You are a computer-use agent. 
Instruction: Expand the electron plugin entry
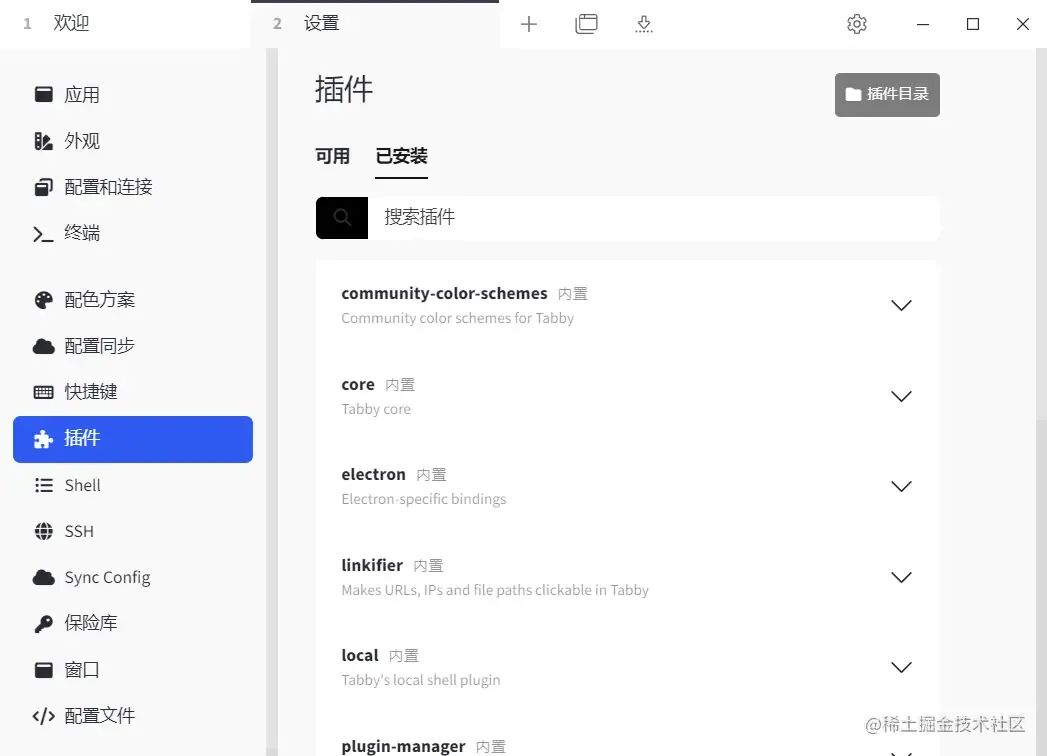click(901, 486)
